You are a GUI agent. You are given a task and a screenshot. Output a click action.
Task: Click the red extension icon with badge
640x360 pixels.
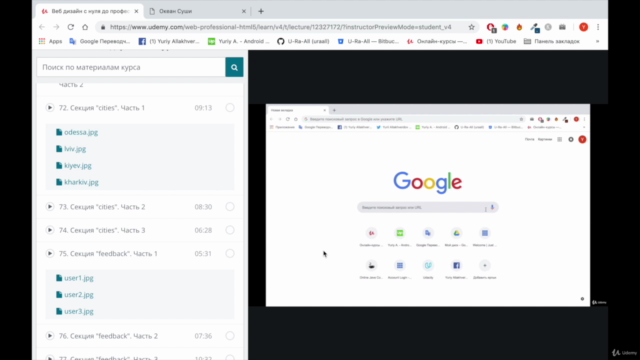pos(491,27)
